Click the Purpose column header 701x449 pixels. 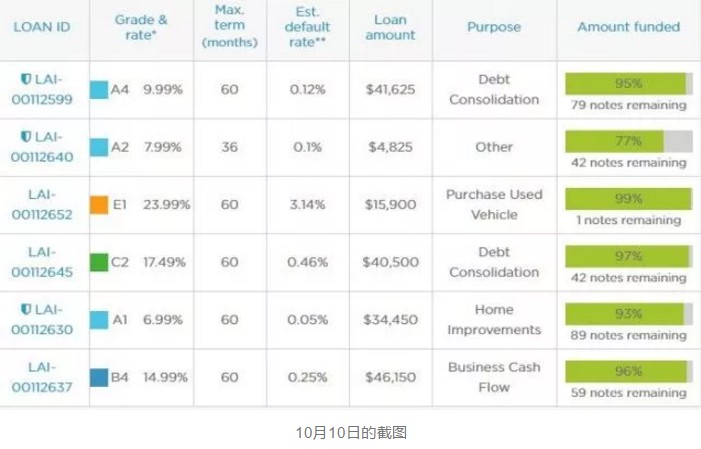coord(494,27)
